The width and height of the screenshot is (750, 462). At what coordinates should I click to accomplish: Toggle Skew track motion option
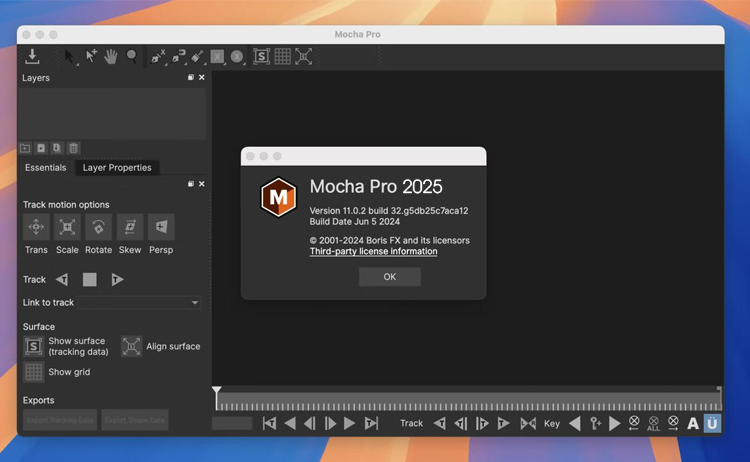pyautogui.click(x=130, y=227)
